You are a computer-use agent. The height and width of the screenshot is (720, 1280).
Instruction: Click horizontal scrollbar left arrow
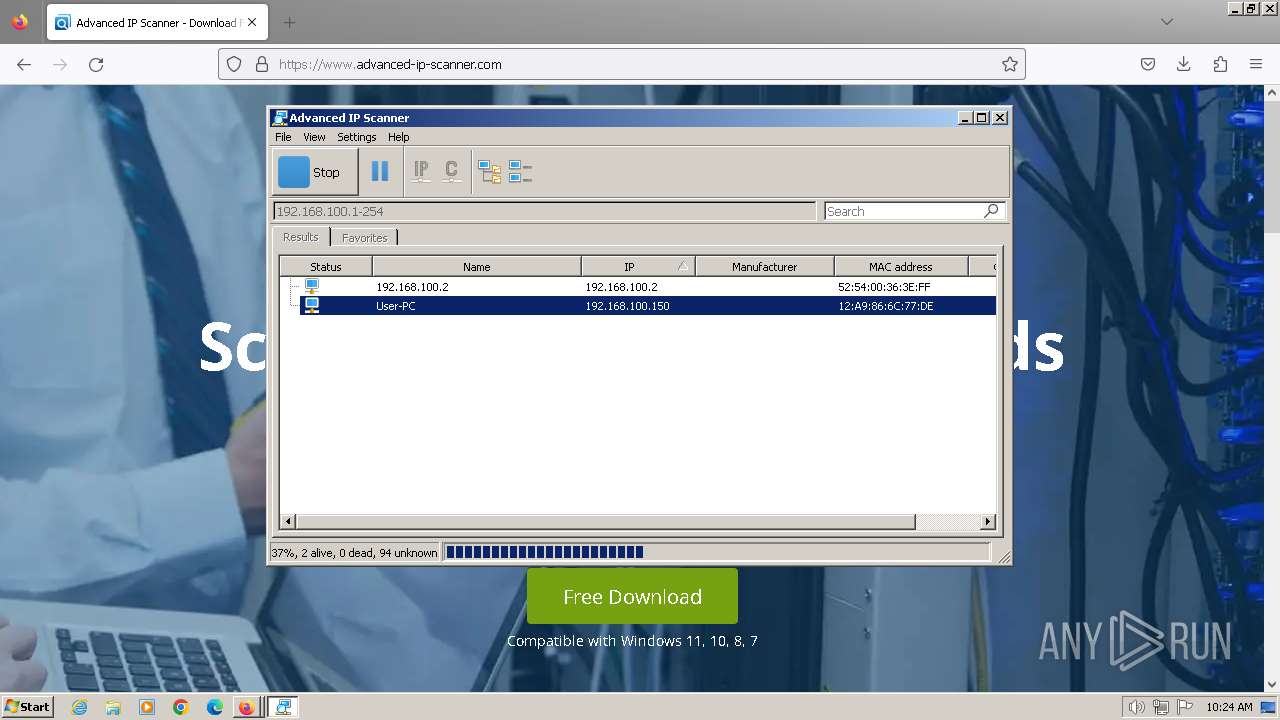(288, 522)
